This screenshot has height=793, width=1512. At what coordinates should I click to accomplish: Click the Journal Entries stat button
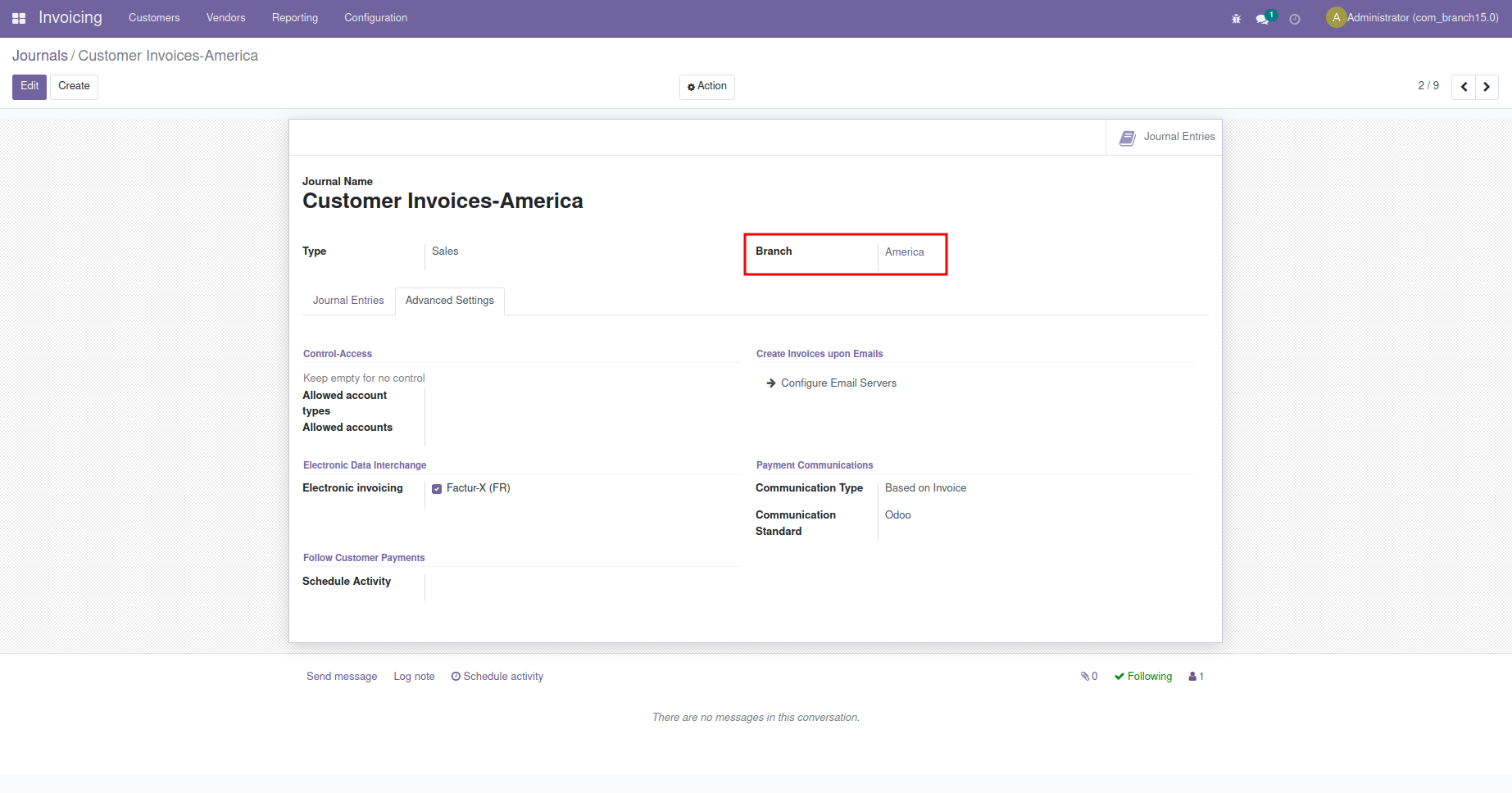[1166, 138]
